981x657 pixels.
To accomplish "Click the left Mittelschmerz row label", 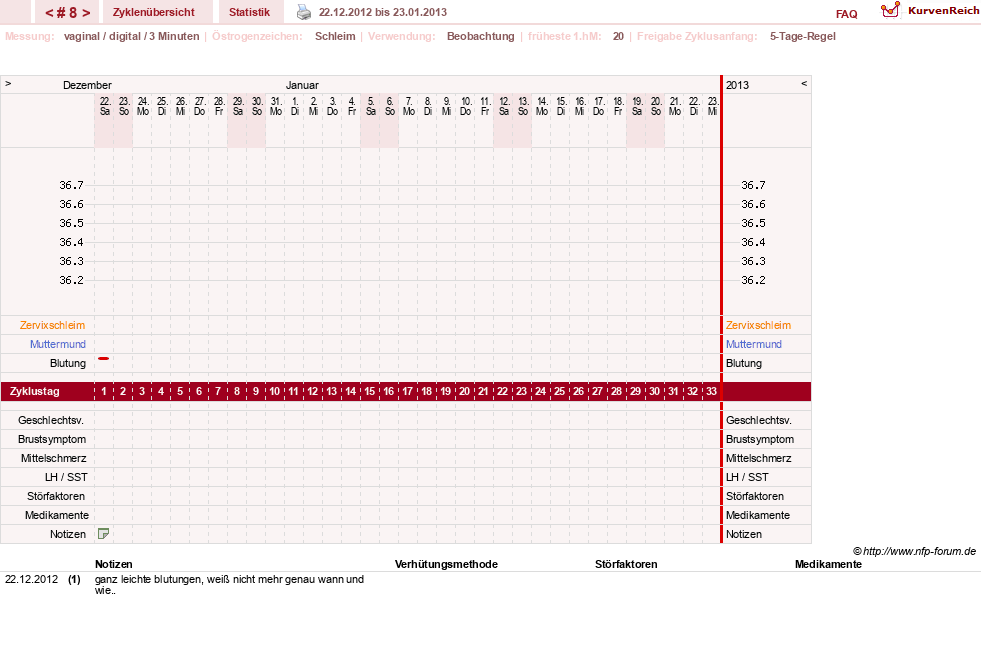I will click(x=53, y=458).
